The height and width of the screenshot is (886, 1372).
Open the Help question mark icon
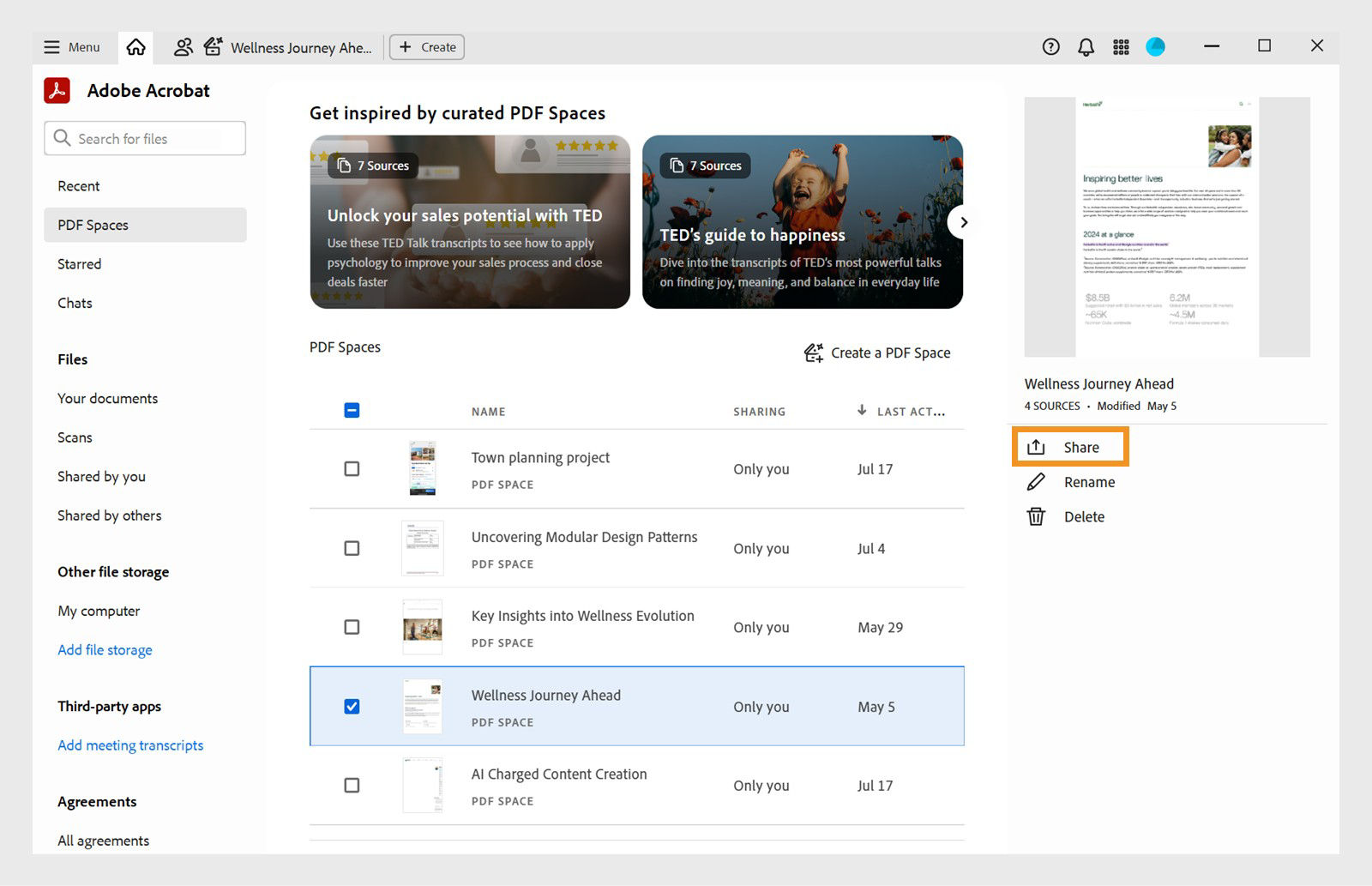pyautogui.click(x=1050, y=47)
